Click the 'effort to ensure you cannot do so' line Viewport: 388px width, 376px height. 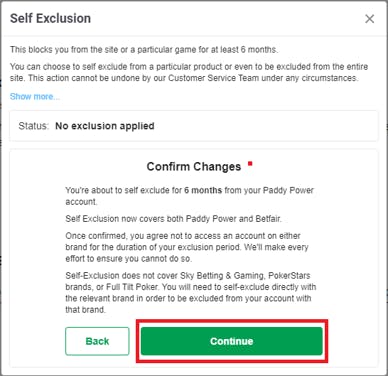128,259
